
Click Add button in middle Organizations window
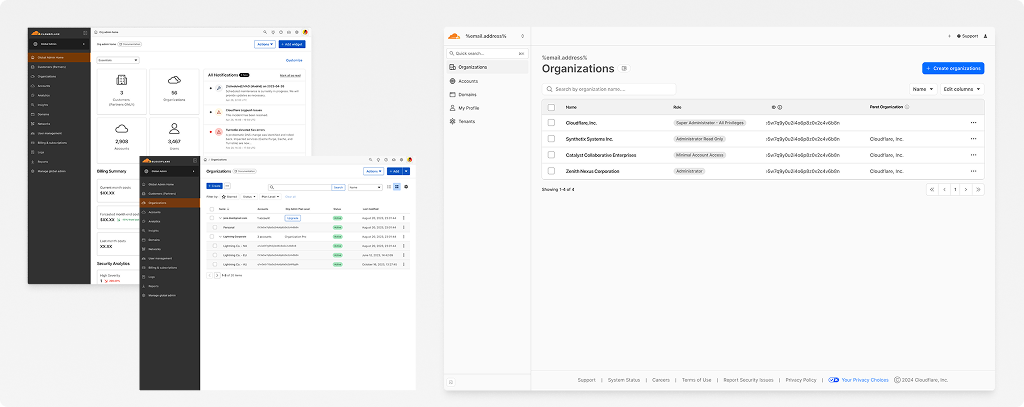click(x=394, y=171)
